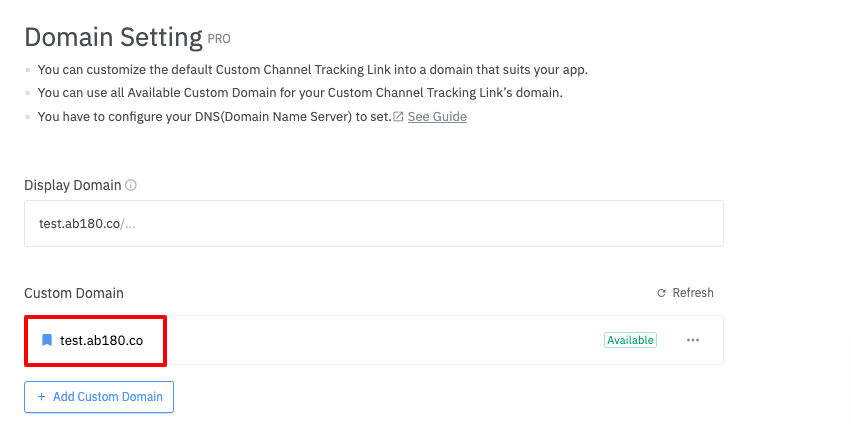Open the three-dot menu for test.ab180.co
This screenshot has height=443, width=851.
pos(693,340)
